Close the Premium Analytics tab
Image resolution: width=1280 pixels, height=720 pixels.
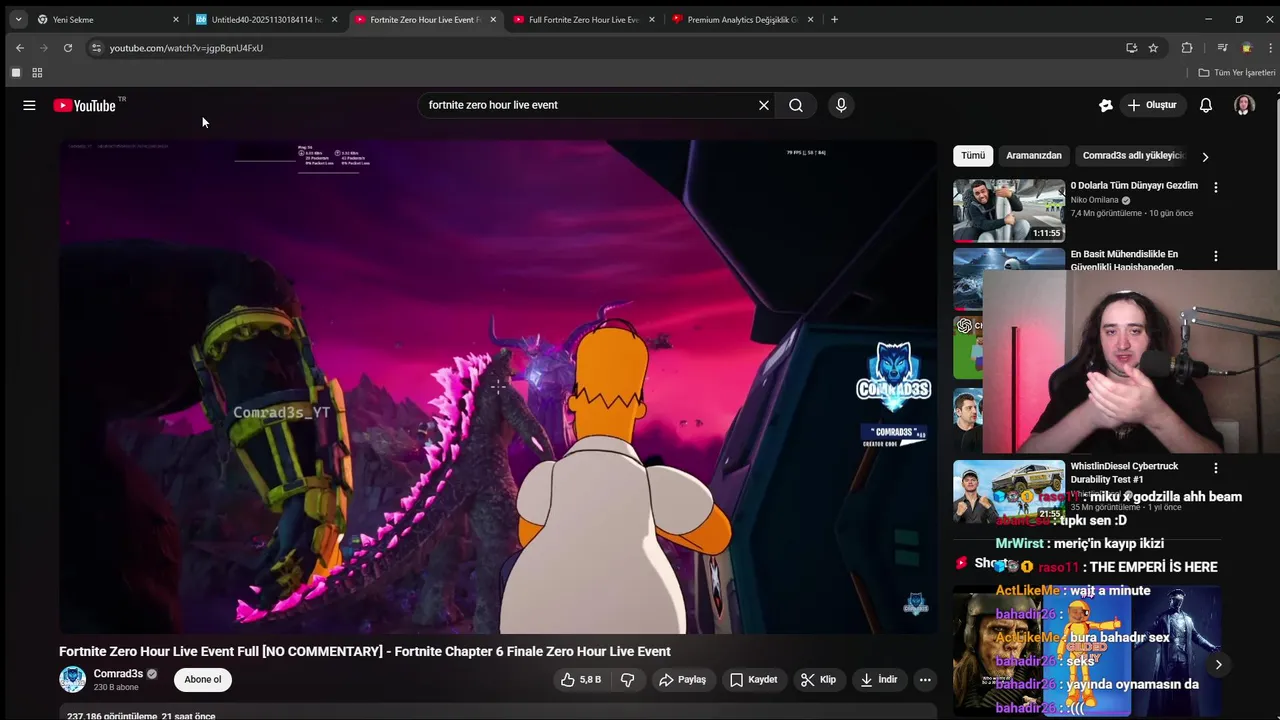(x=811, y=19)
